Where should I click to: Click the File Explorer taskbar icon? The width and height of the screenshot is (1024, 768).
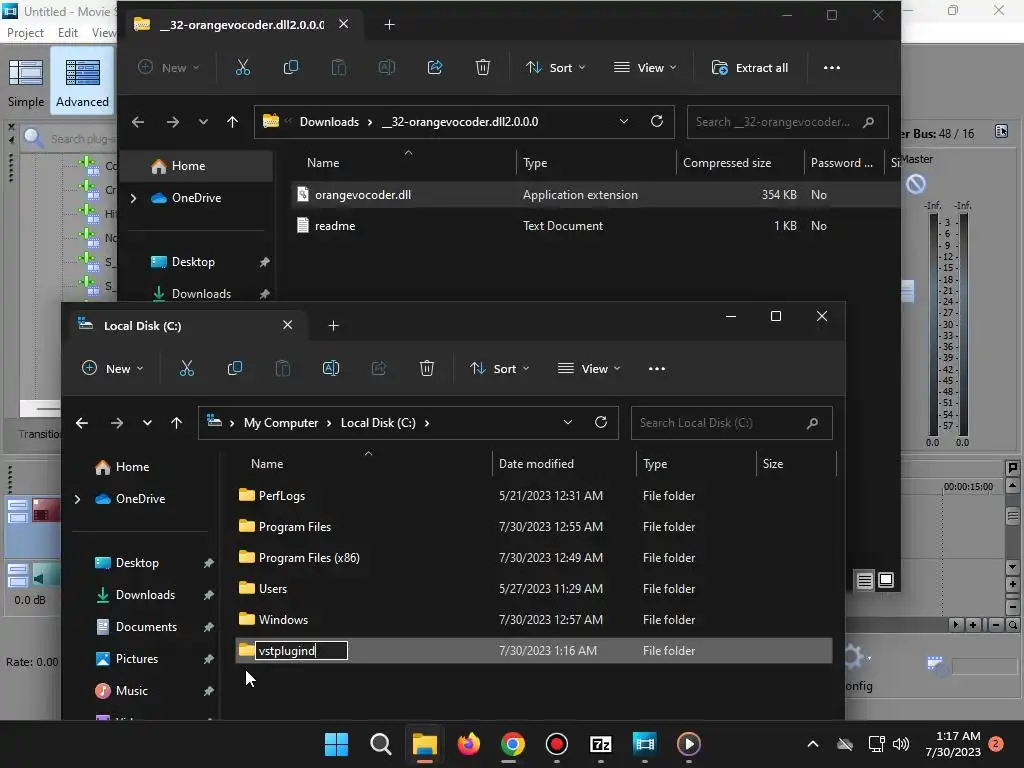(x=424, y=744)
